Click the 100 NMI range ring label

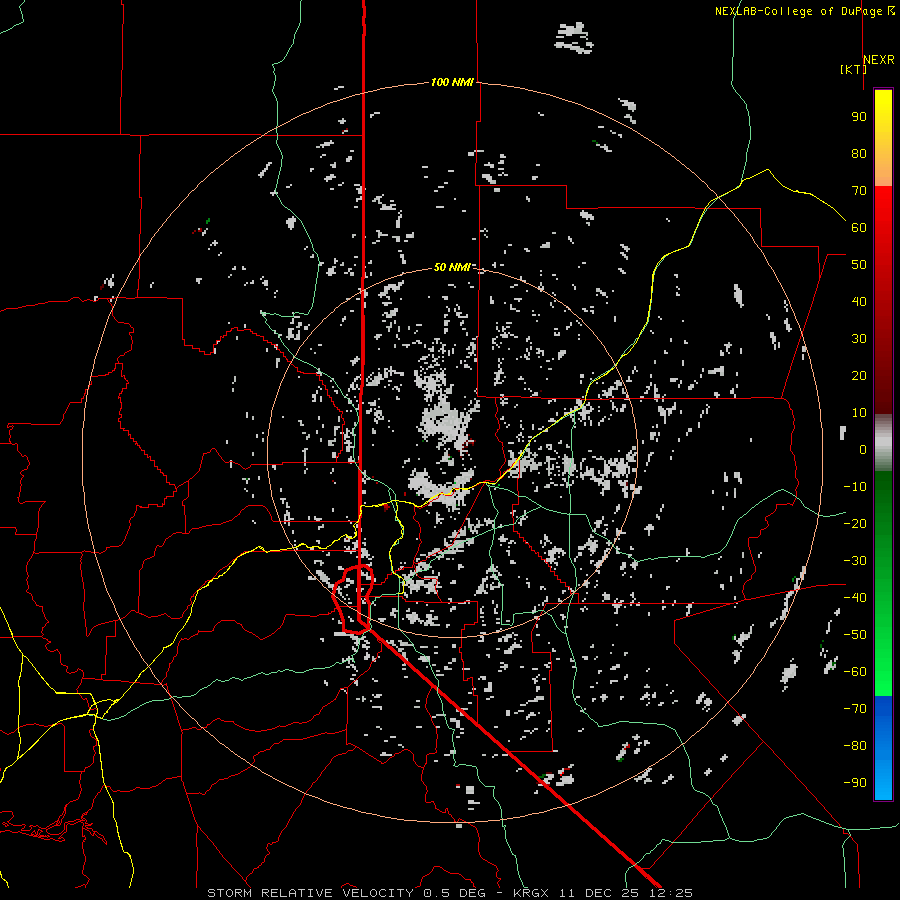tap(452, 82)
